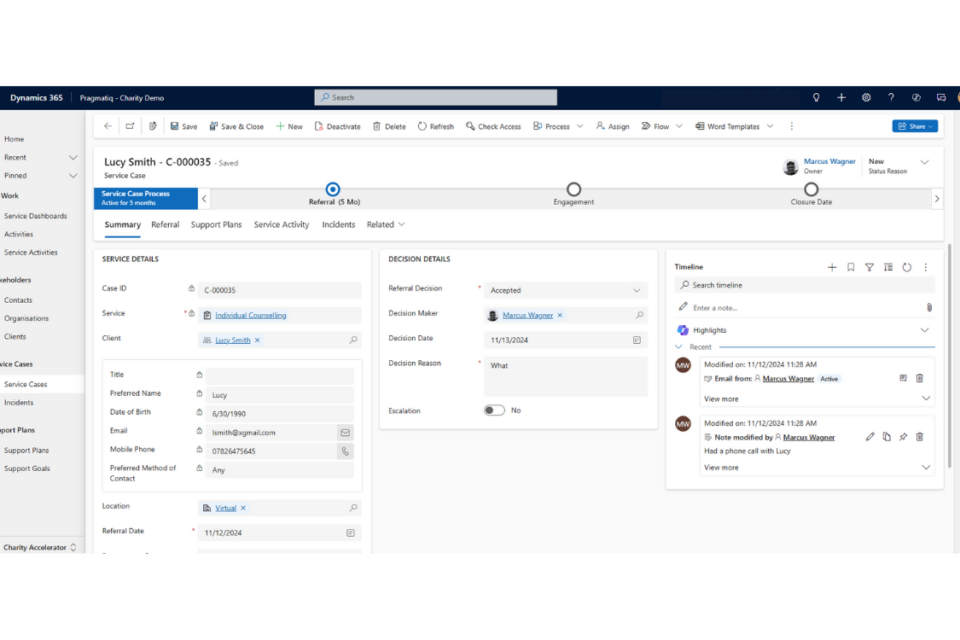Expand the Related tab dropdown
The width and height of the screenshot is (960, 640).
point(386,225)
